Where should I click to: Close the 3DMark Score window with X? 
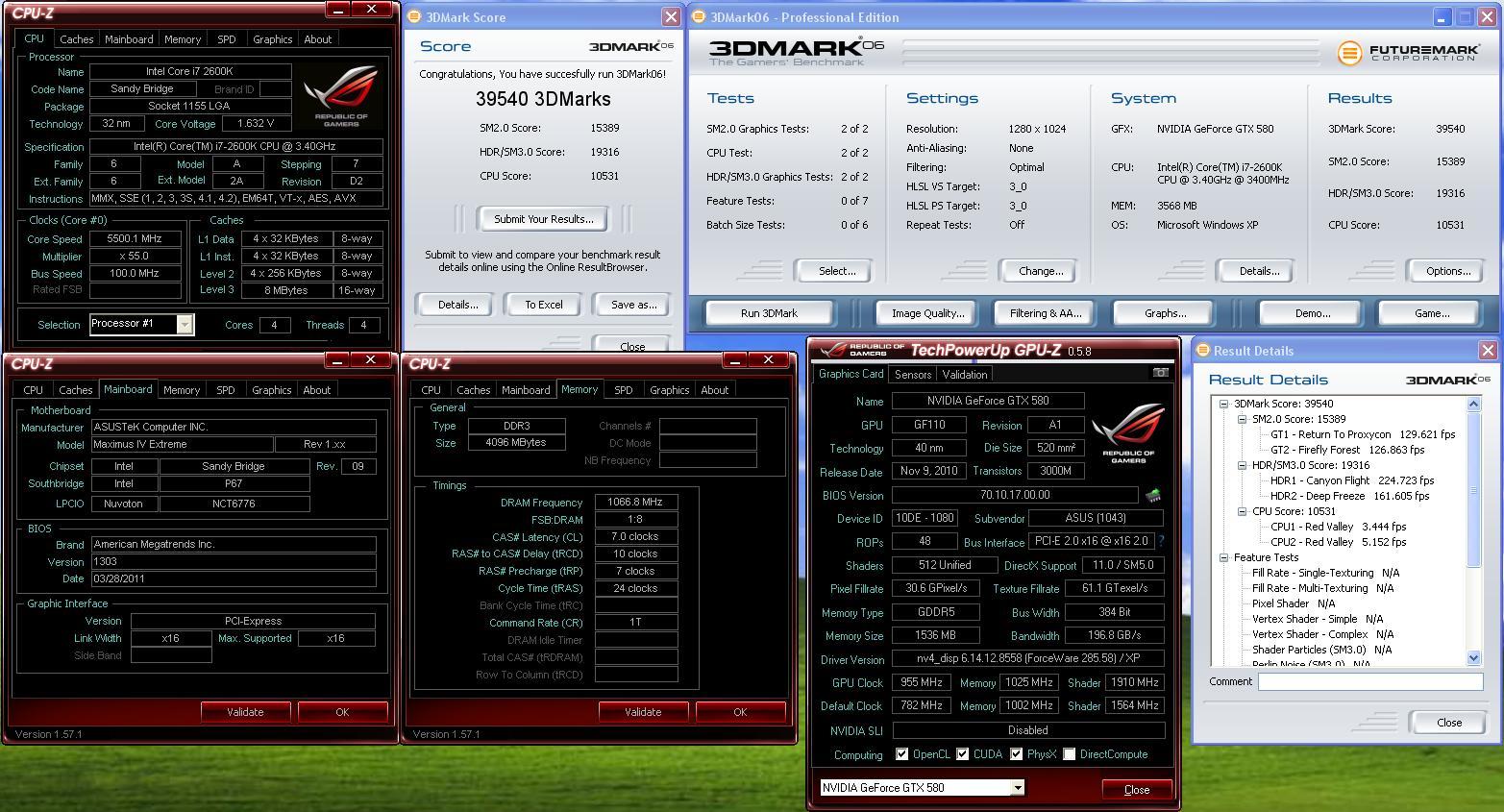(671, 17)
